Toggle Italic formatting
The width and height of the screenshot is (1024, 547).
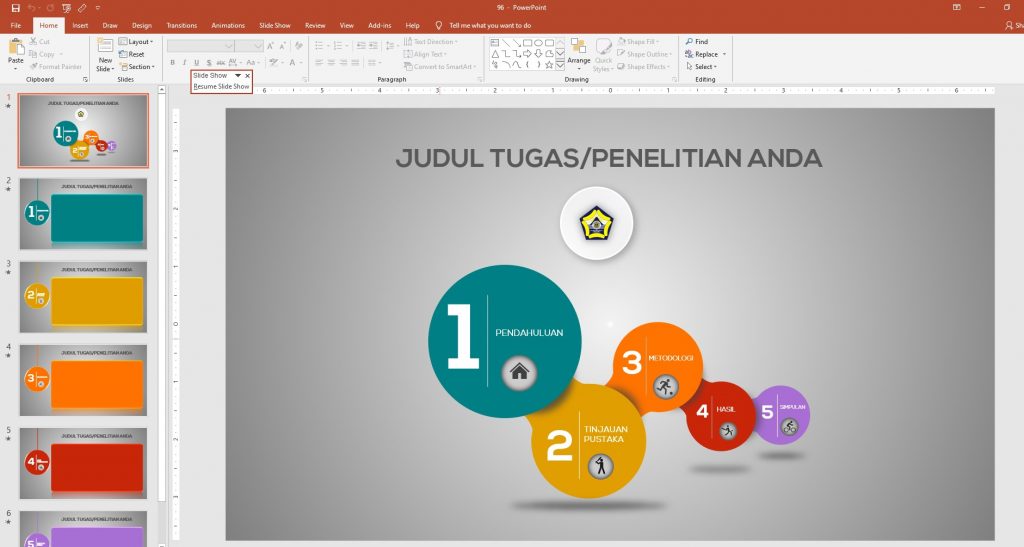point(184,63)
